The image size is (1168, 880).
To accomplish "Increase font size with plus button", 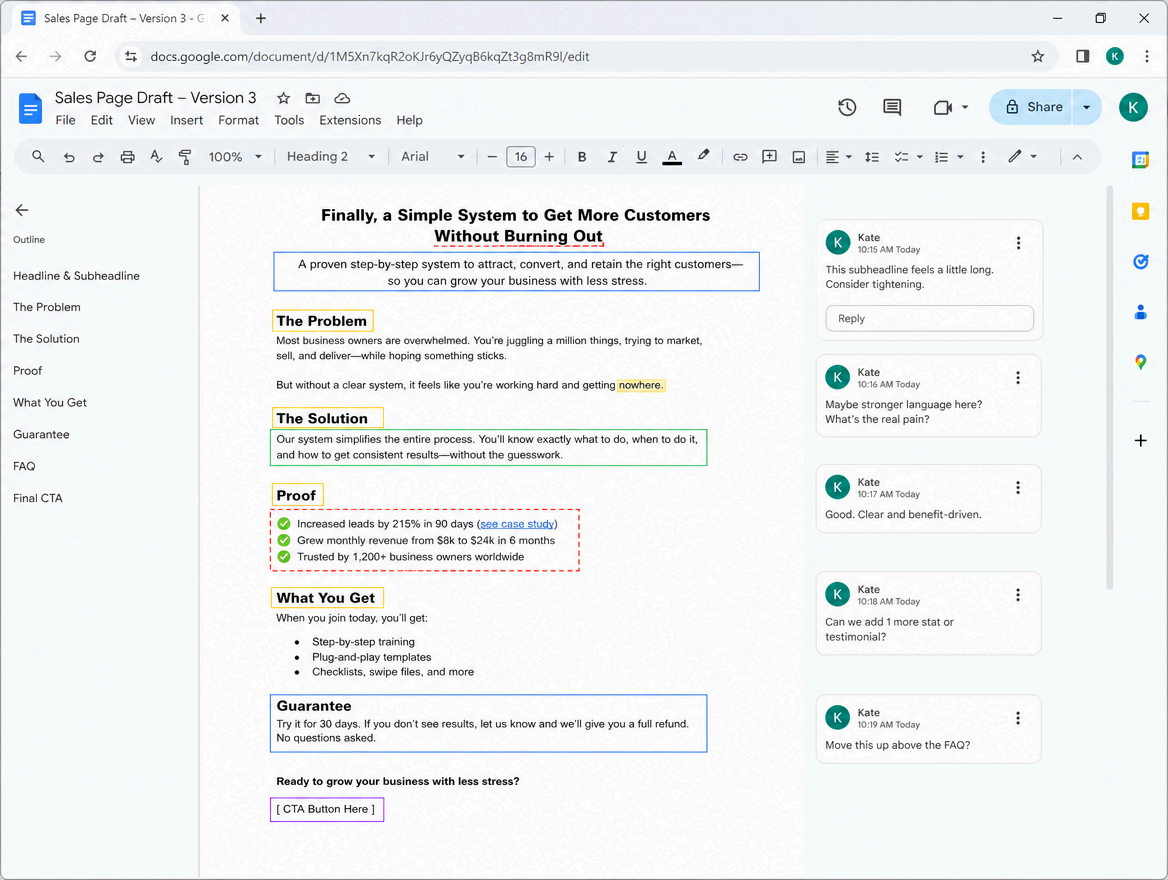I will pos(549,156).
